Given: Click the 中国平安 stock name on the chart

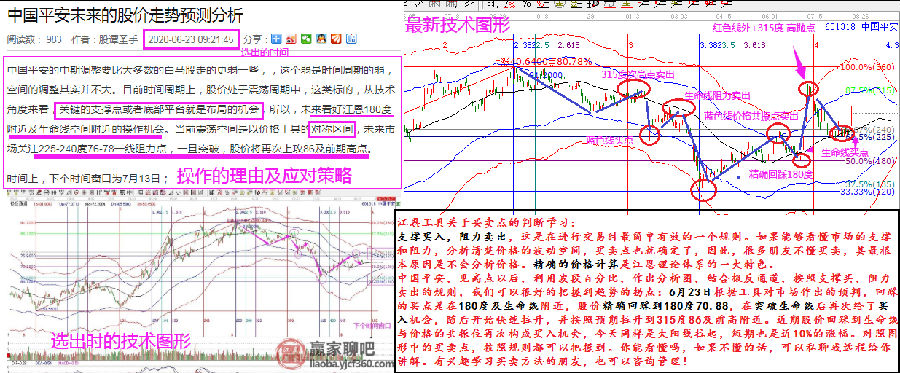Looking at the screenshot, I should pos(879,26).
